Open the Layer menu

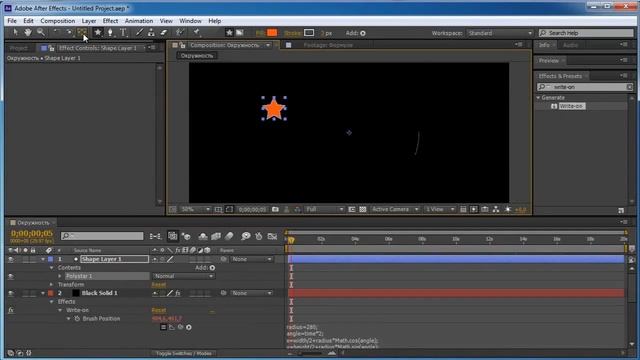click(x=89, y=21)
